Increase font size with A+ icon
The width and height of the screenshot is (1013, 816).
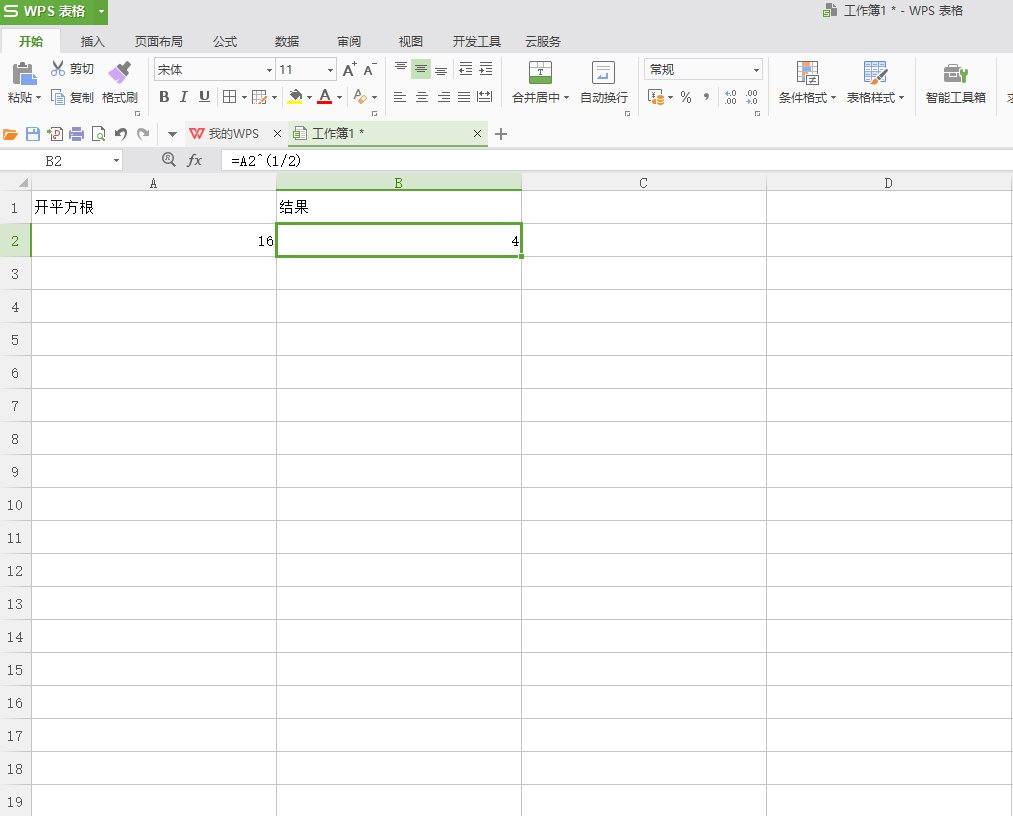349,70
